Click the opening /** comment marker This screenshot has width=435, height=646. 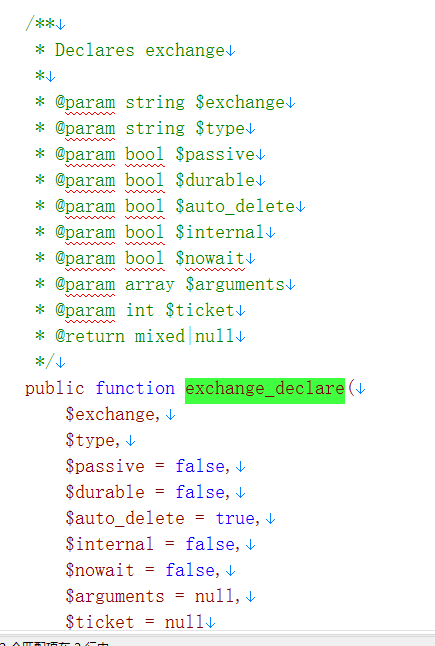40,24
